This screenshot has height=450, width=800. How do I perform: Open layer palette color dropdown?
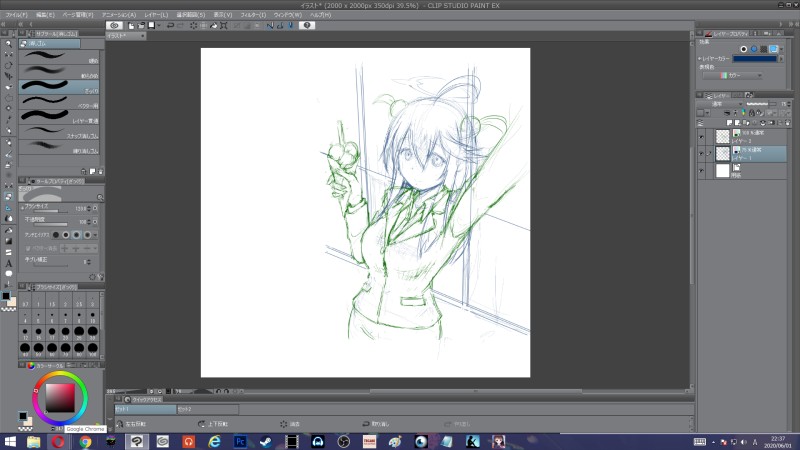coord(707,113)
